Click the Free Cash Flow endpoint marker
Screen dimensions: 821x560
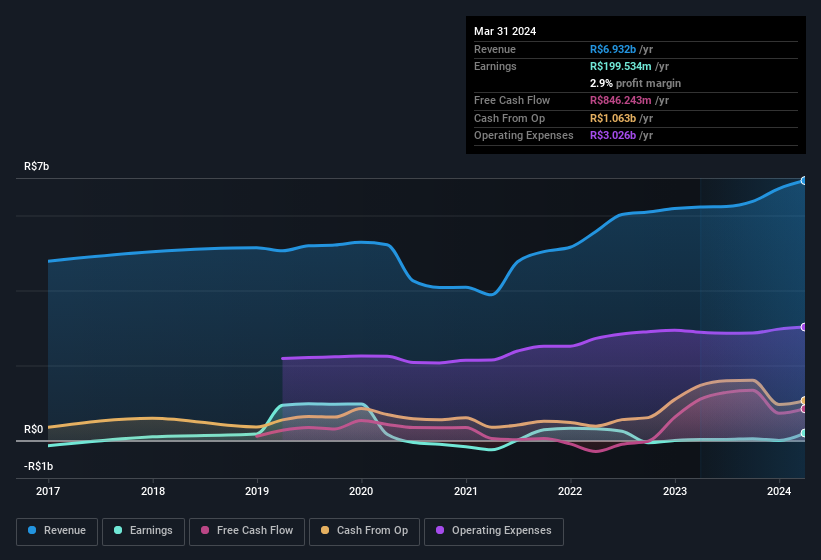(x=804, y=409)
